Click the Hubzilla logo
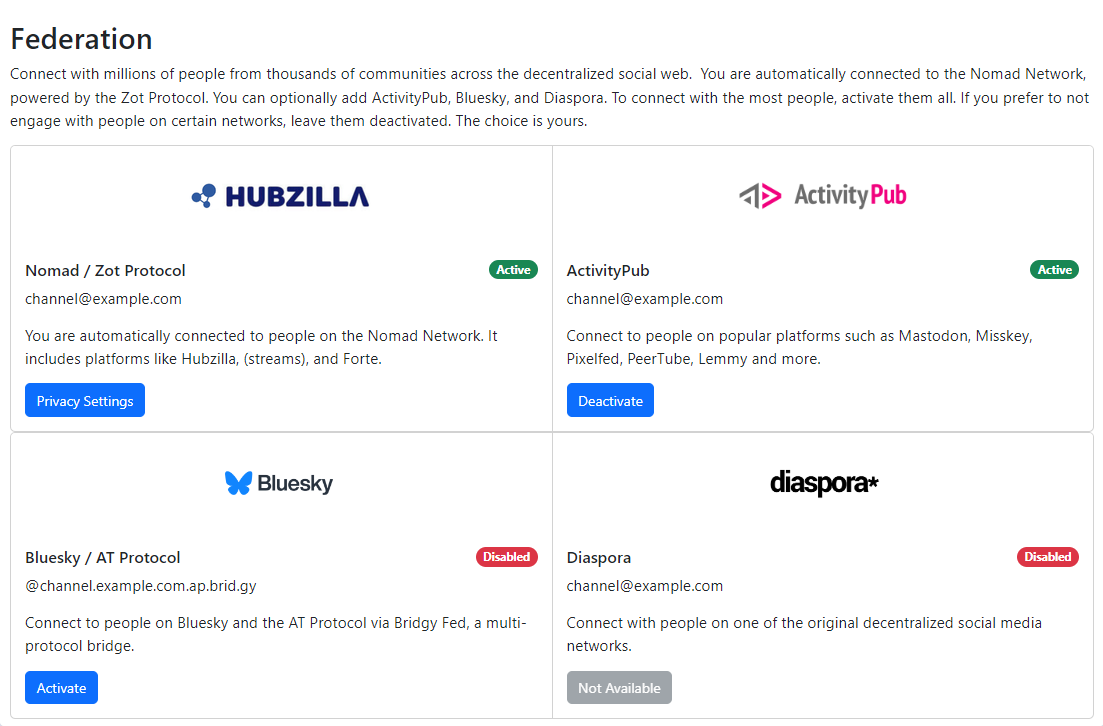Screen dimensions: 1103x726 click(280, 196)
